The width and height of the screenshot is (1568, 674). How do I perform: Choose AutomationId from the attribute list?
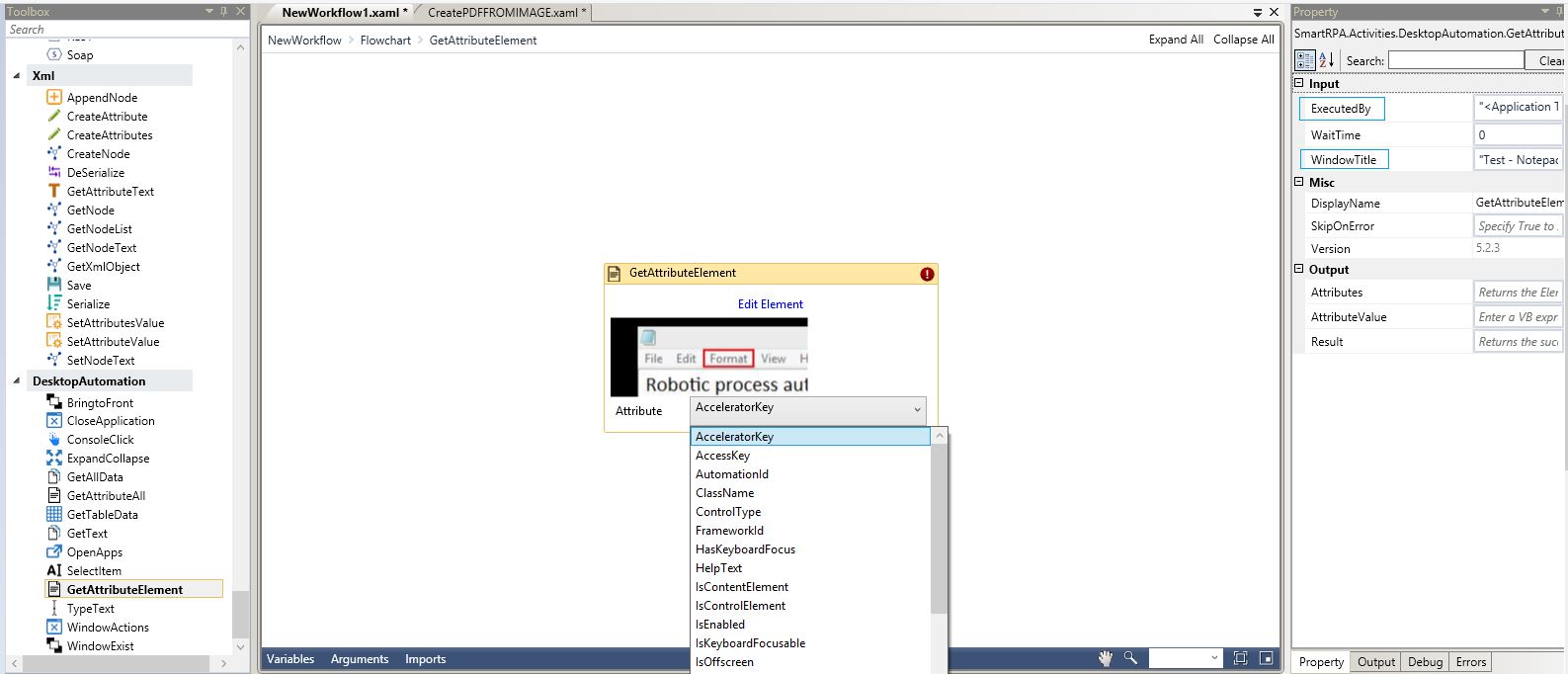731,474
